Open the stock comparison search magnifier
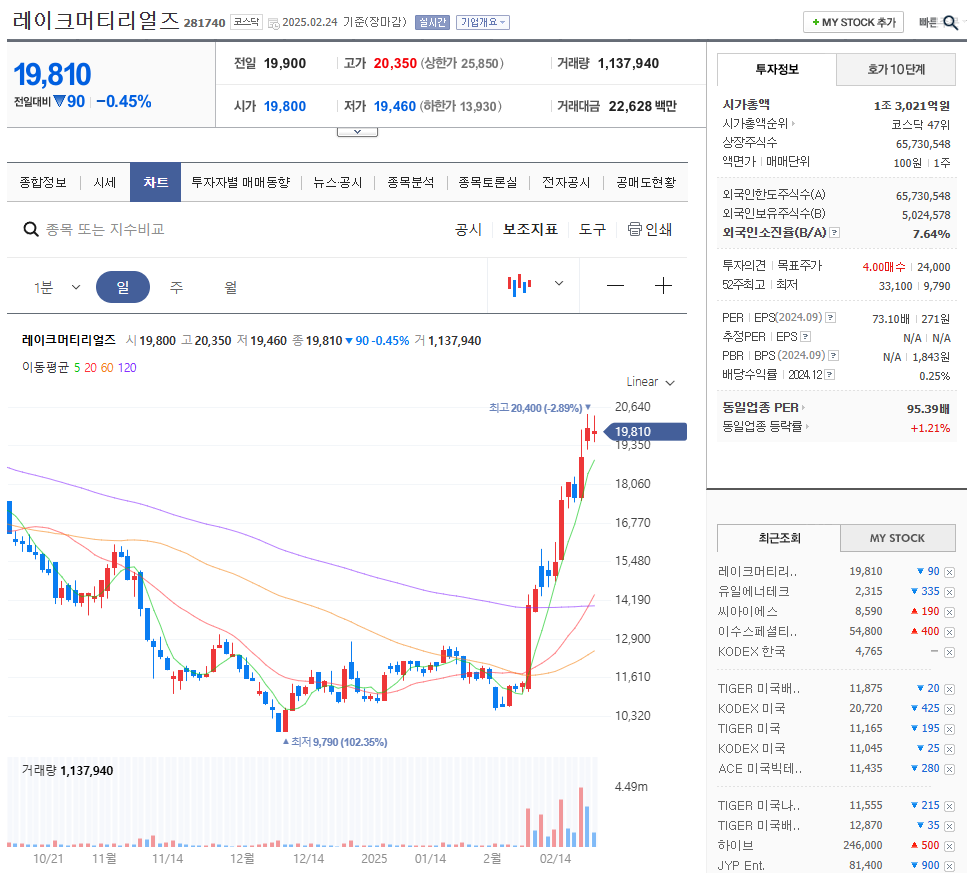Viewport: 967px width, 873px height. pos(31,228)
